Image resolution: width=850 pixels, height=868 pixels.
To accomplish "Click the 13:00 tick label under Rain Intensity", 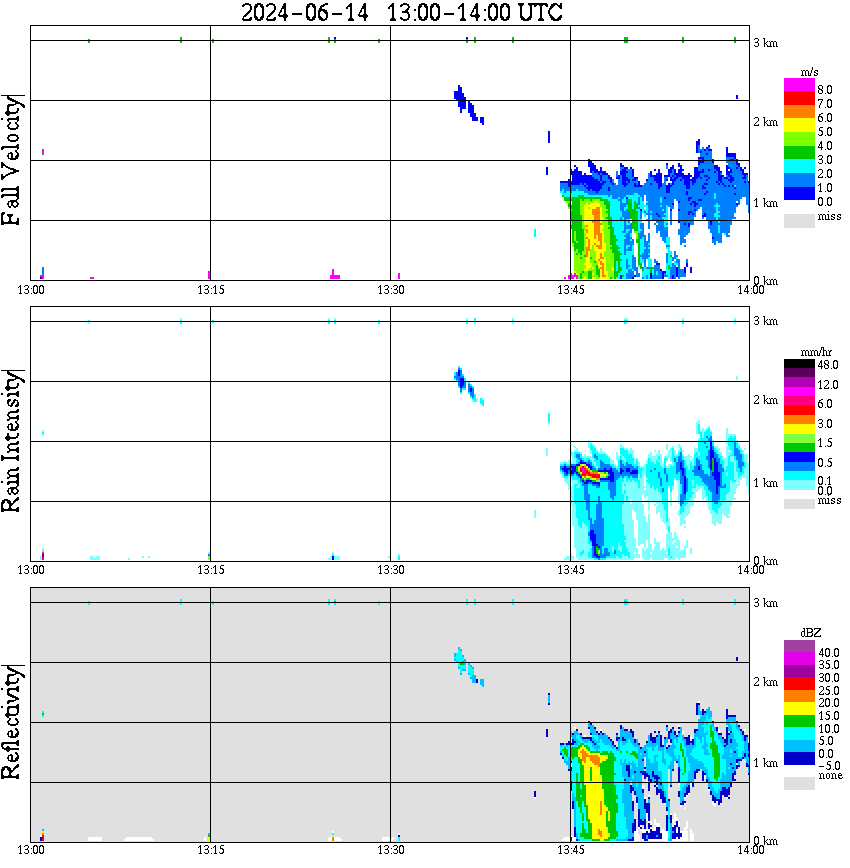I will tap(31, 570).
